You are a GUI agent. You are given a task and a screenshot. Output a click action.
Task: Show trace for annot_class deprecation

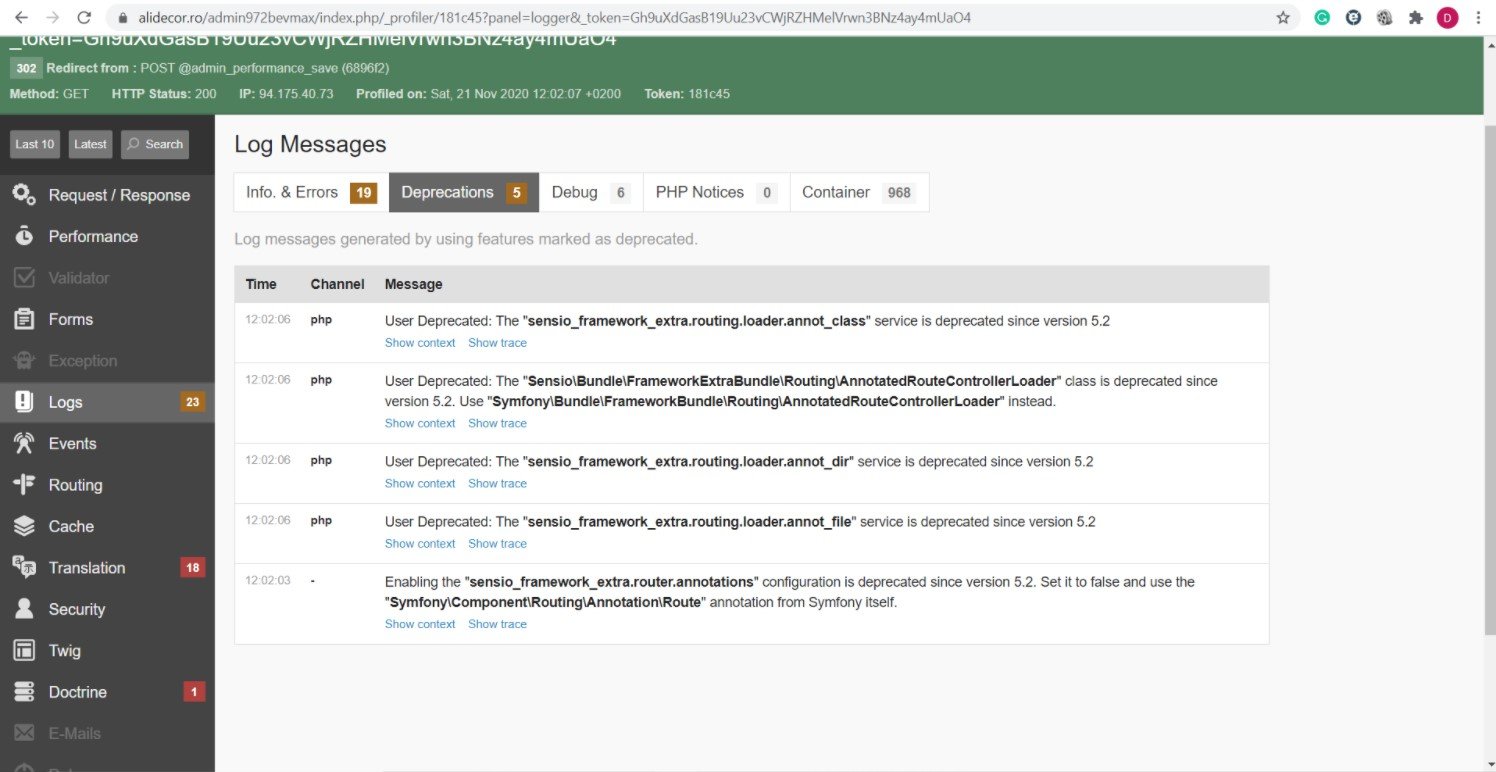click(497, 343)
